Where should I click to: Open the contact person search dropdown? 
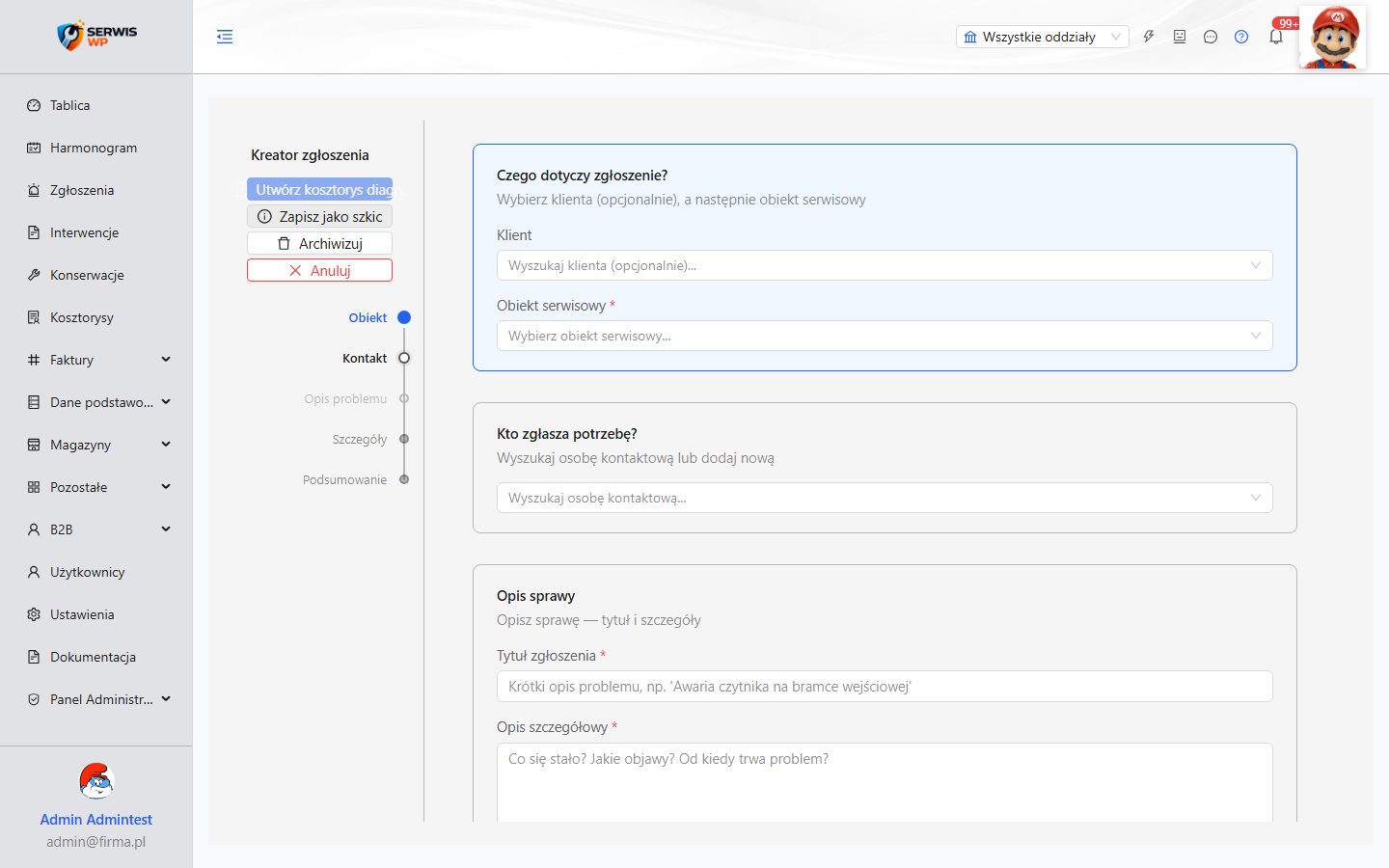click(x=885, y=498)
